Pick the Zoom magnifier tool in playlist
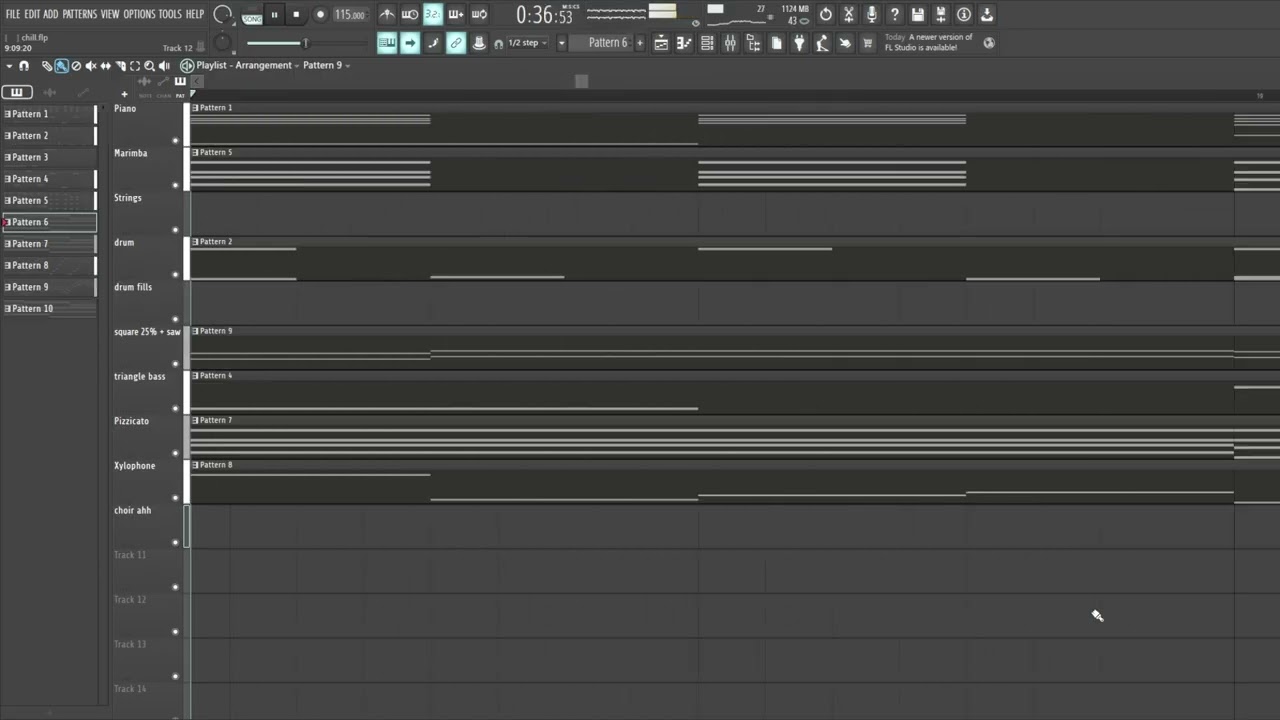Viewport: 1280px width, 720px height. [149, 66]
